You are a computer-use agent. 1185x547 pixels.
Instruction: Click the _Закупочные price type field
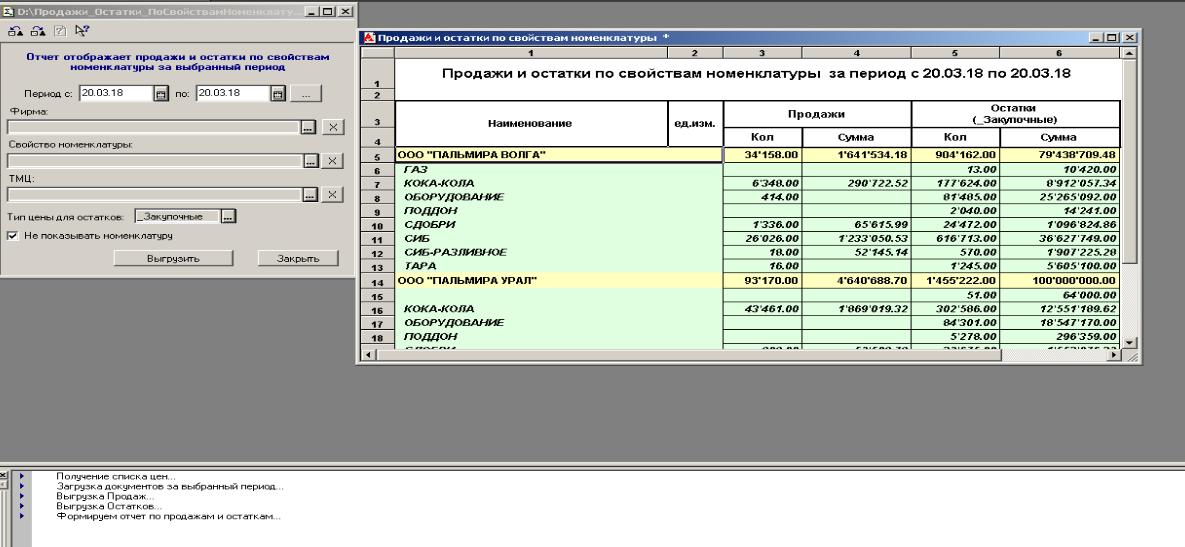click(x=178, y=217)
